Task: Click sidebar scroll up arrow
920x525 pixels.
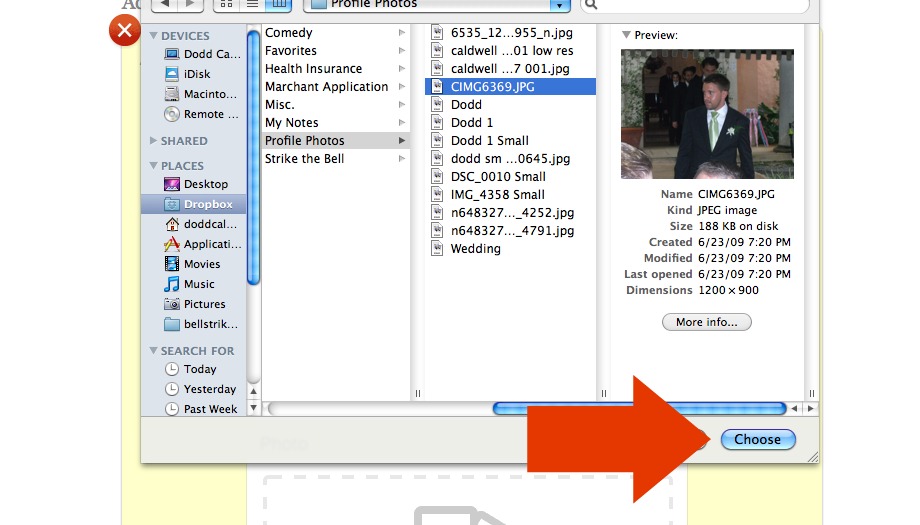Action: (x=253, y=391)
